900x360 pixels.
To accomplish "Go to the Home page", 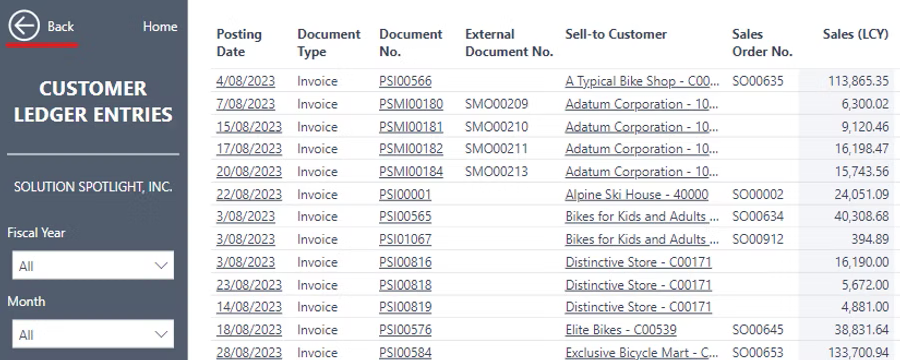I will [x=160, y=26].
